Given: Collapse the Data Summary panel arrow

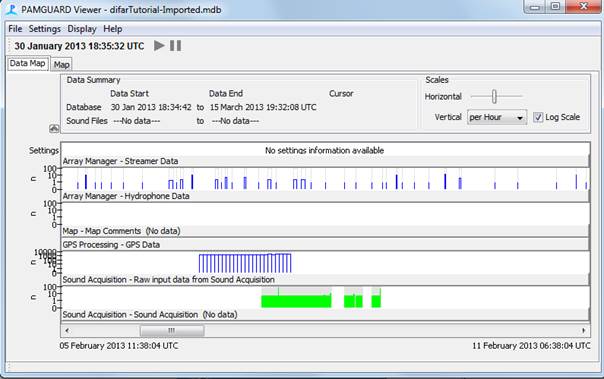Looking at the screenshot, I should click(54, 129).
